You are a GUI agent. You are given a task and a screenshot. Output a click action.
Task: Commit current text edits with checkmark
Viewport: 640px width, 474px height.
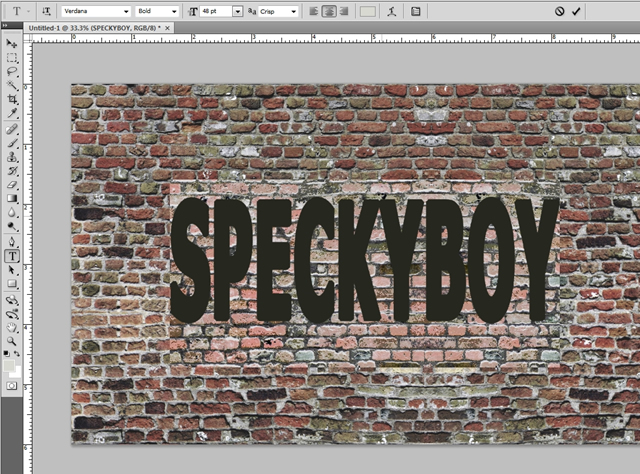click(x=576, y=11)
